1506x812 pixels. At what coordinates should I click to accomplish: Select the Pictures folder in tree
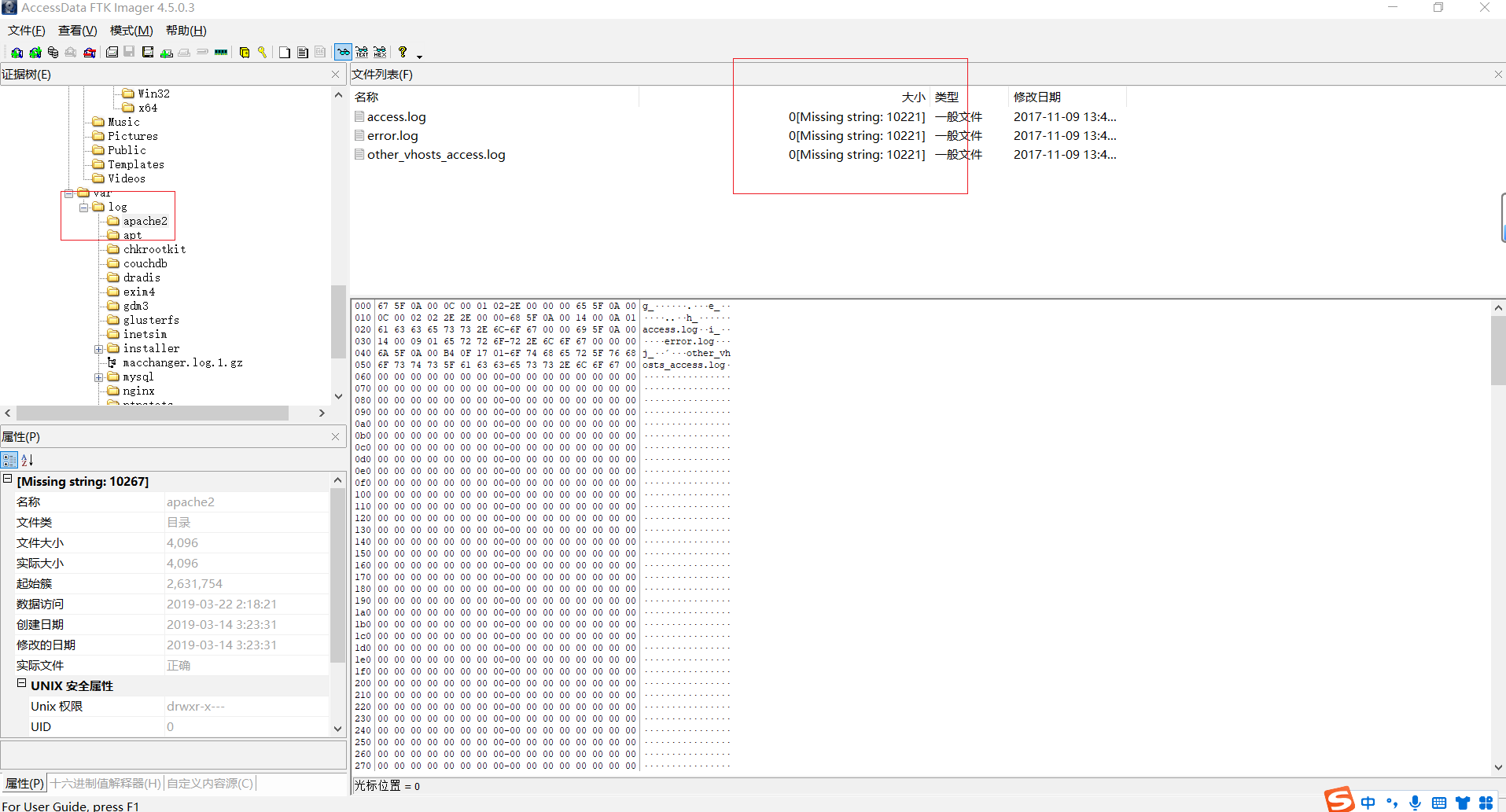click(x=132, y=137)
